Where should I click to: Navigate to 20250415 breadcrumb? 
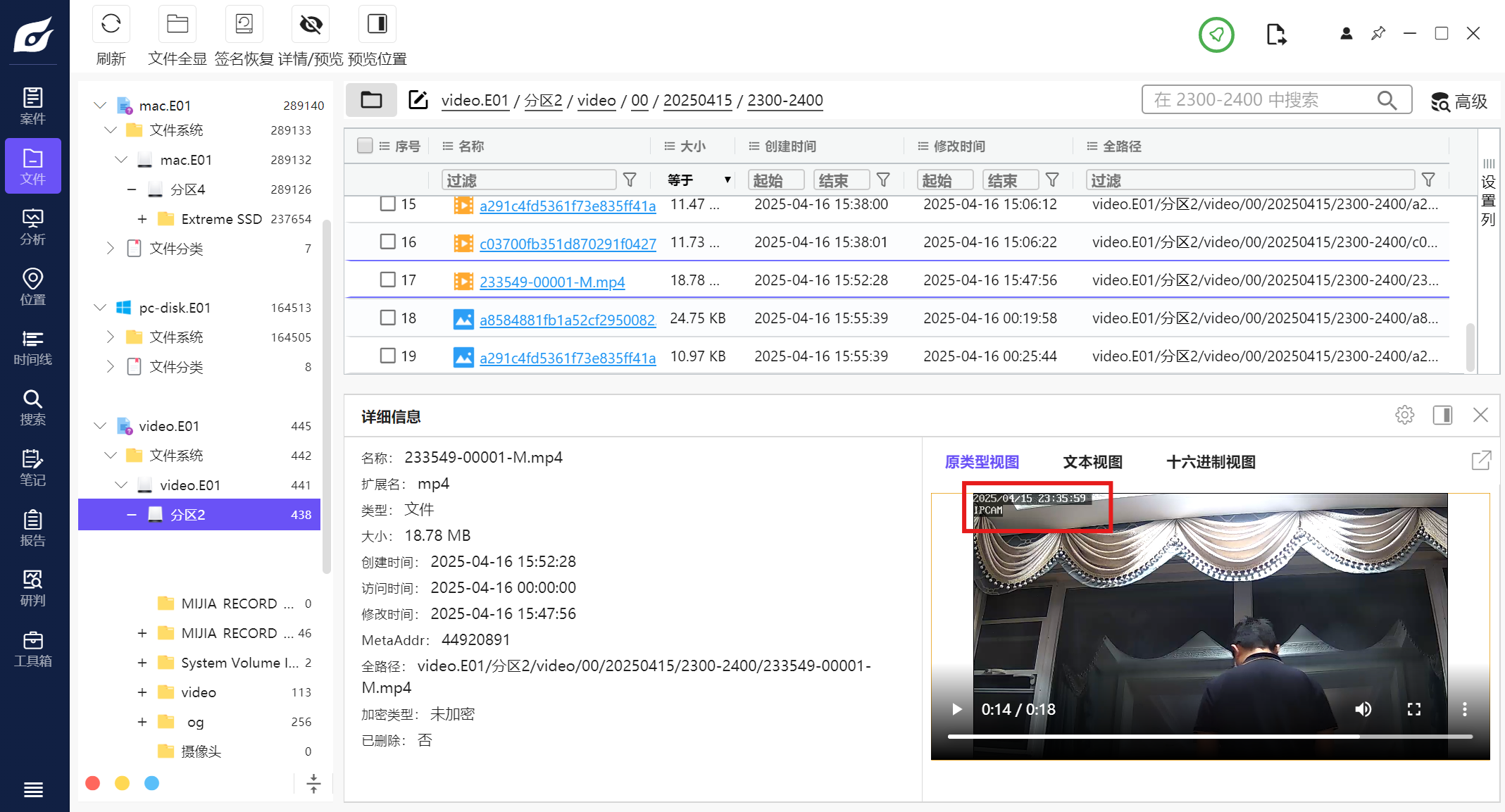[x=697, y=100]
